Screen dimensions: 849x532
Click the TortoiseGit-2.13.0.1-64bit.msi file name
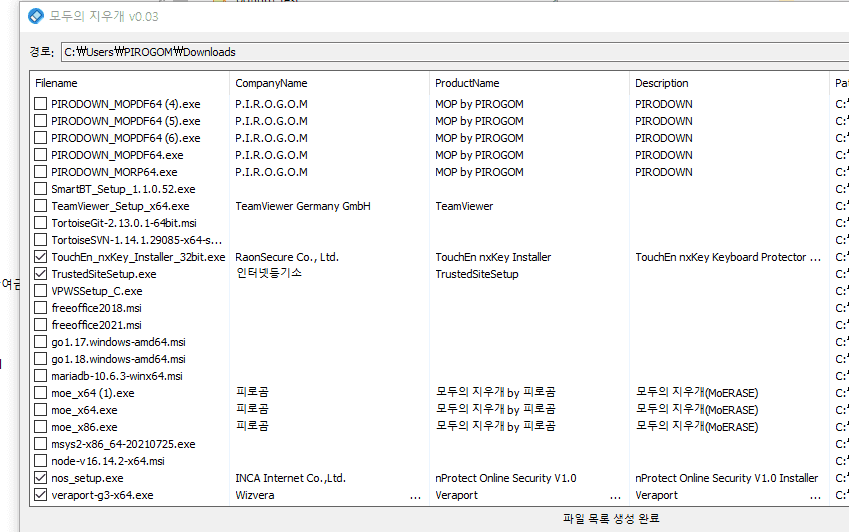123,223
